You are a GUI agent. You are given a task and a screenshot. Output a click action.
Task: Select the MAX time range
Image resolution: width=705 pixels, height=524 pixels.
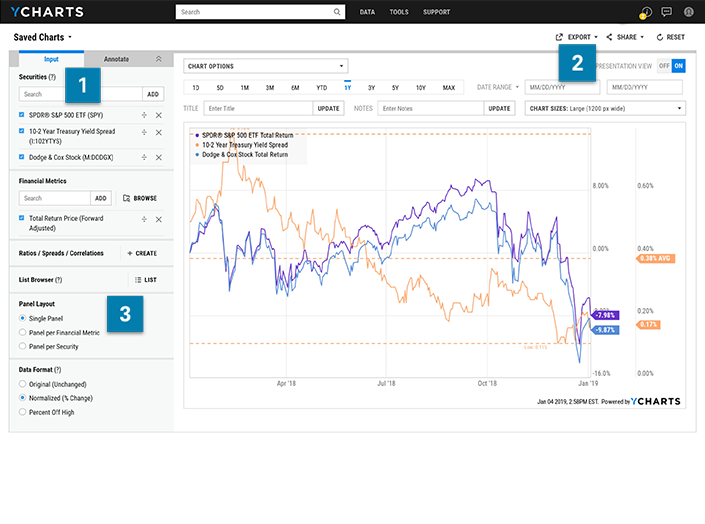[449, 88]
